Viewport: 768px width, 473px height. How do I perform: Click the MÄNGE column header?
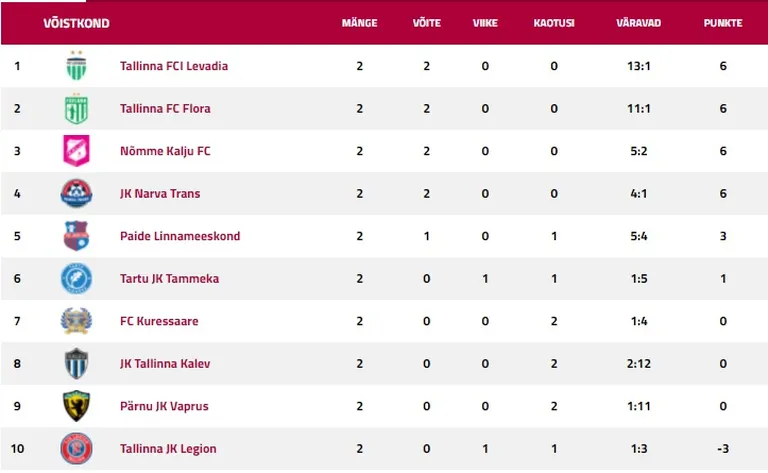[x=360, y=23]
